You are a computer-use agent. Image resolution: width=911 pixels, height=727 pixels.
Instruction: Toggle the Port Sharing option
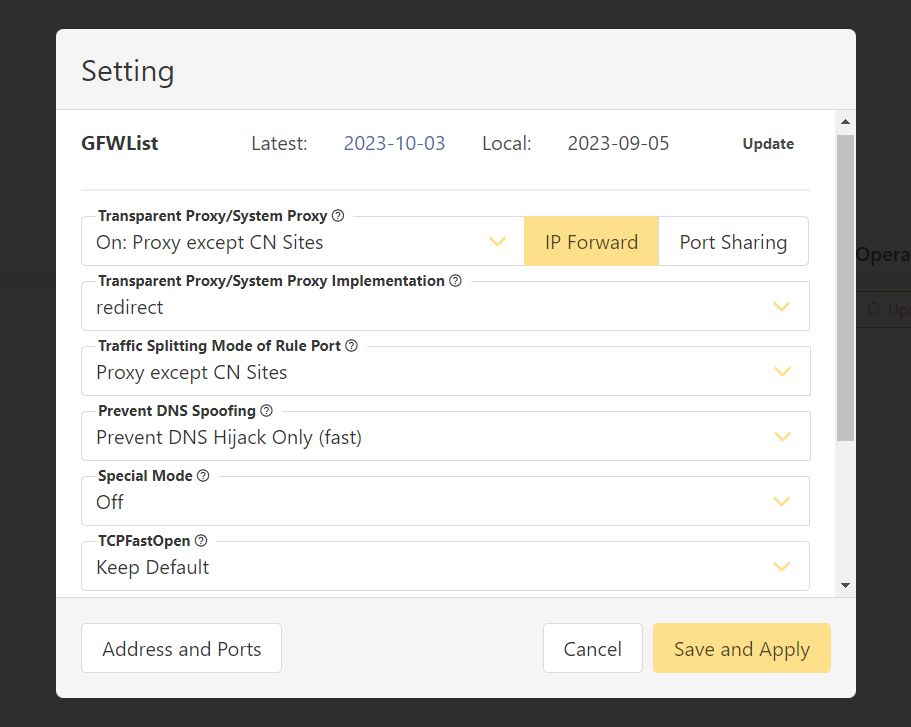click(733, 242)
